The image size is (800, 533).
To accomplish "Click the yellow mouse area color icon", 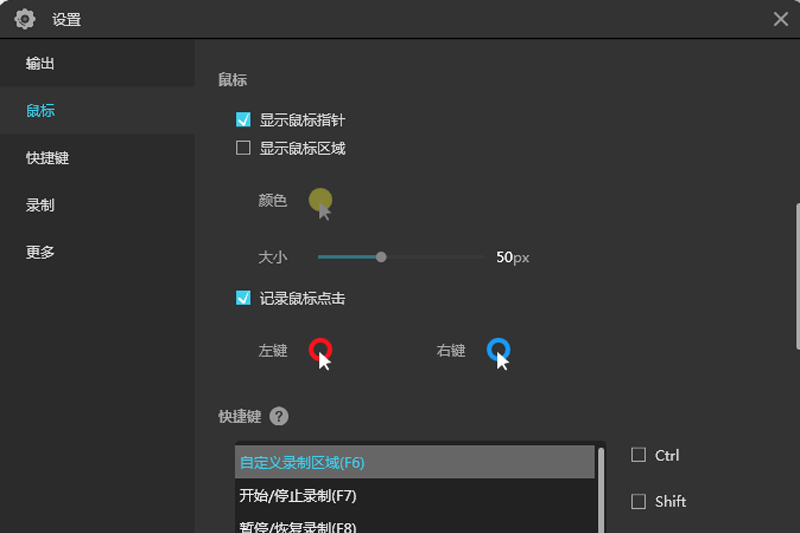I will click(x=320, y=201).
